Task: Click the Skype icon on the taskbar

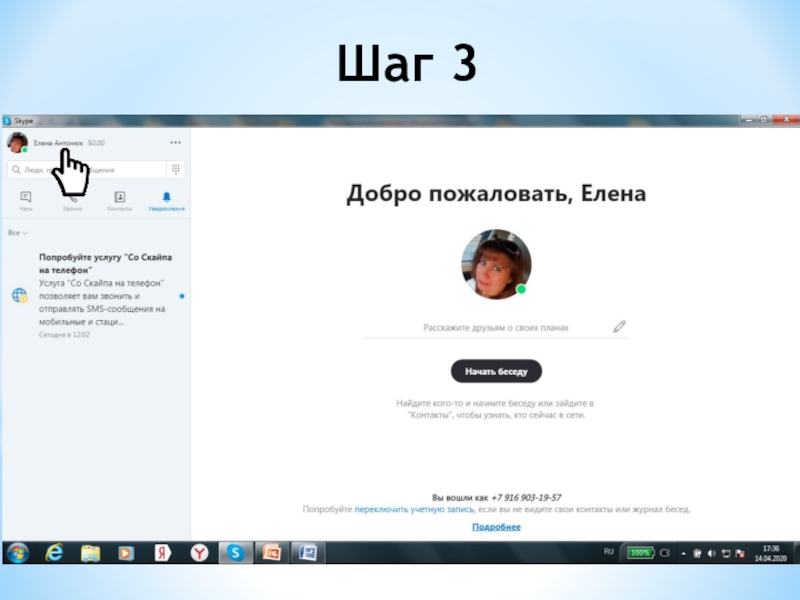Action: coord(234,552)
